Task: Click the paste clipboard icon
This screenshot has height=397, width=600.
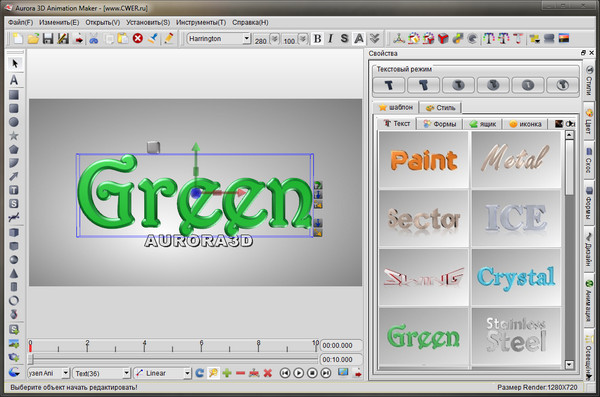Action: (x=123, y=38)
